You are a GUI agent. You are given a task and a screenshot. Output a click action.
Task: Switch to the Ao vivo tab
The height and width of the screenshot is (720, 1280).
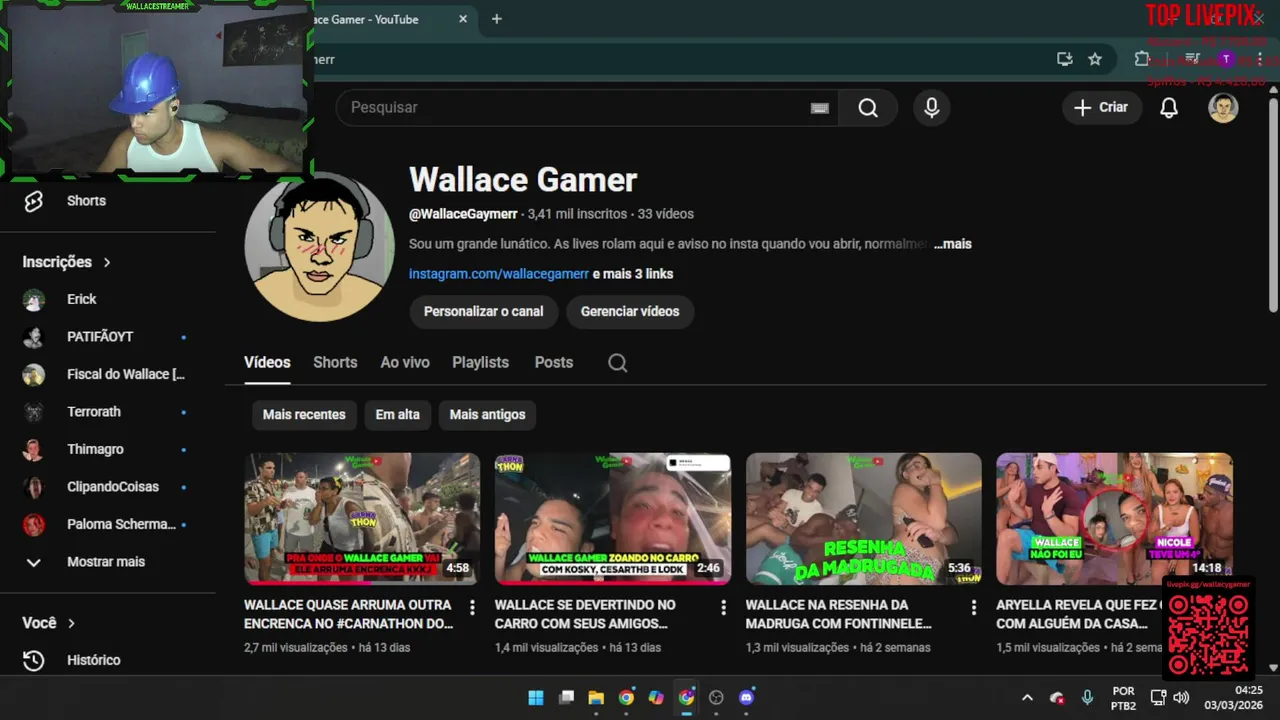[x=405, y=363]
